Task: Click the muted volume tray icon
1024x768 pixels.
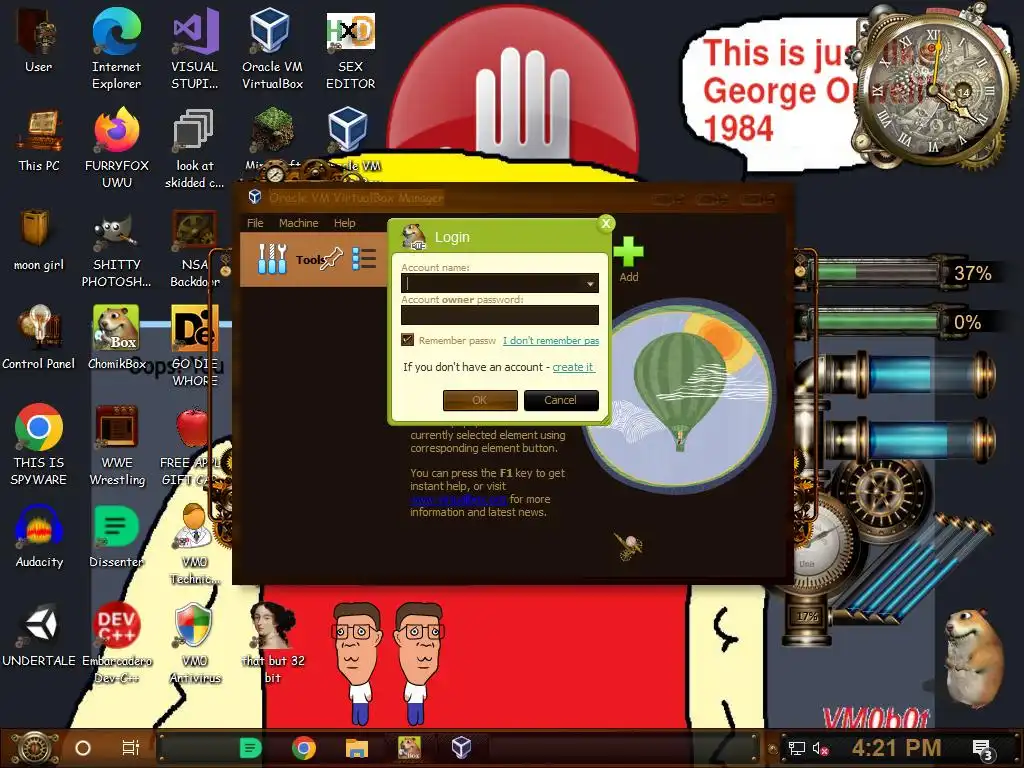Action: [x=820, y=748]
